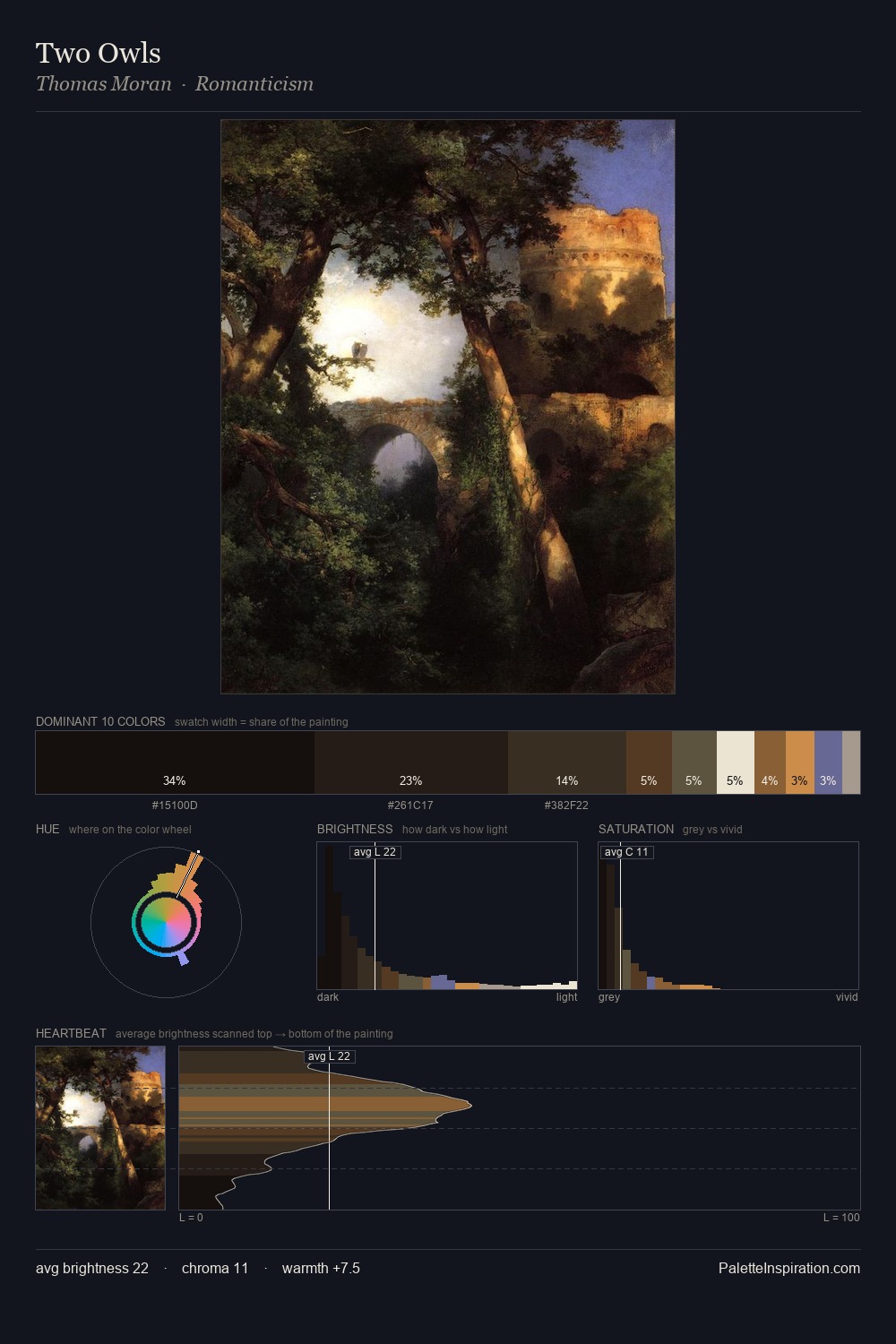Image resolution: width=896 pixels, height=1344 pixels.
Task: Select the olive-grey 5% swatch
Action: pyautogui.click(x=694, y=762)
